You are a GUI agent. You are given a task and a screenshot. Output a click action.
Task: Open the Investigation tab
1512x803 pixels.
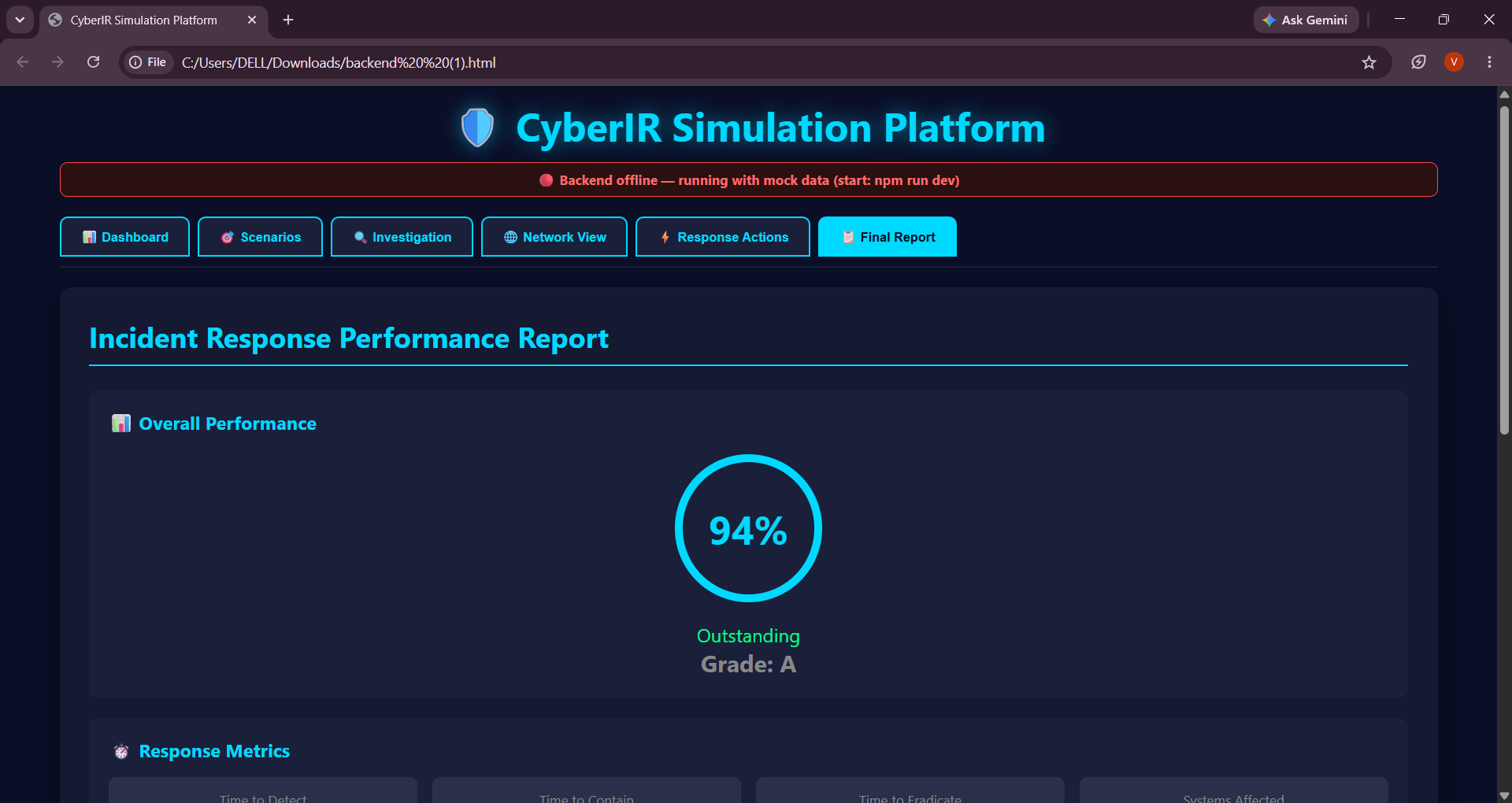(402, 237)
